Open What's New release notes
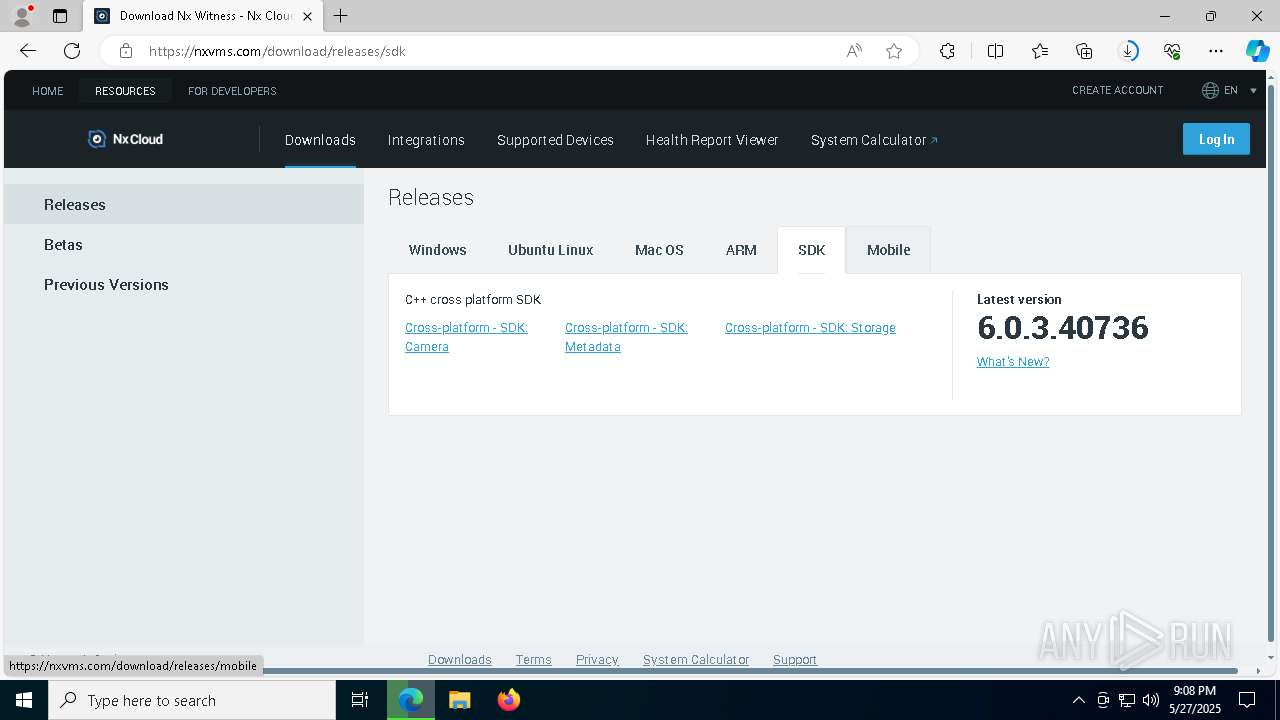This screenshot has width=1280, height=720. [x=1013, y=362]
